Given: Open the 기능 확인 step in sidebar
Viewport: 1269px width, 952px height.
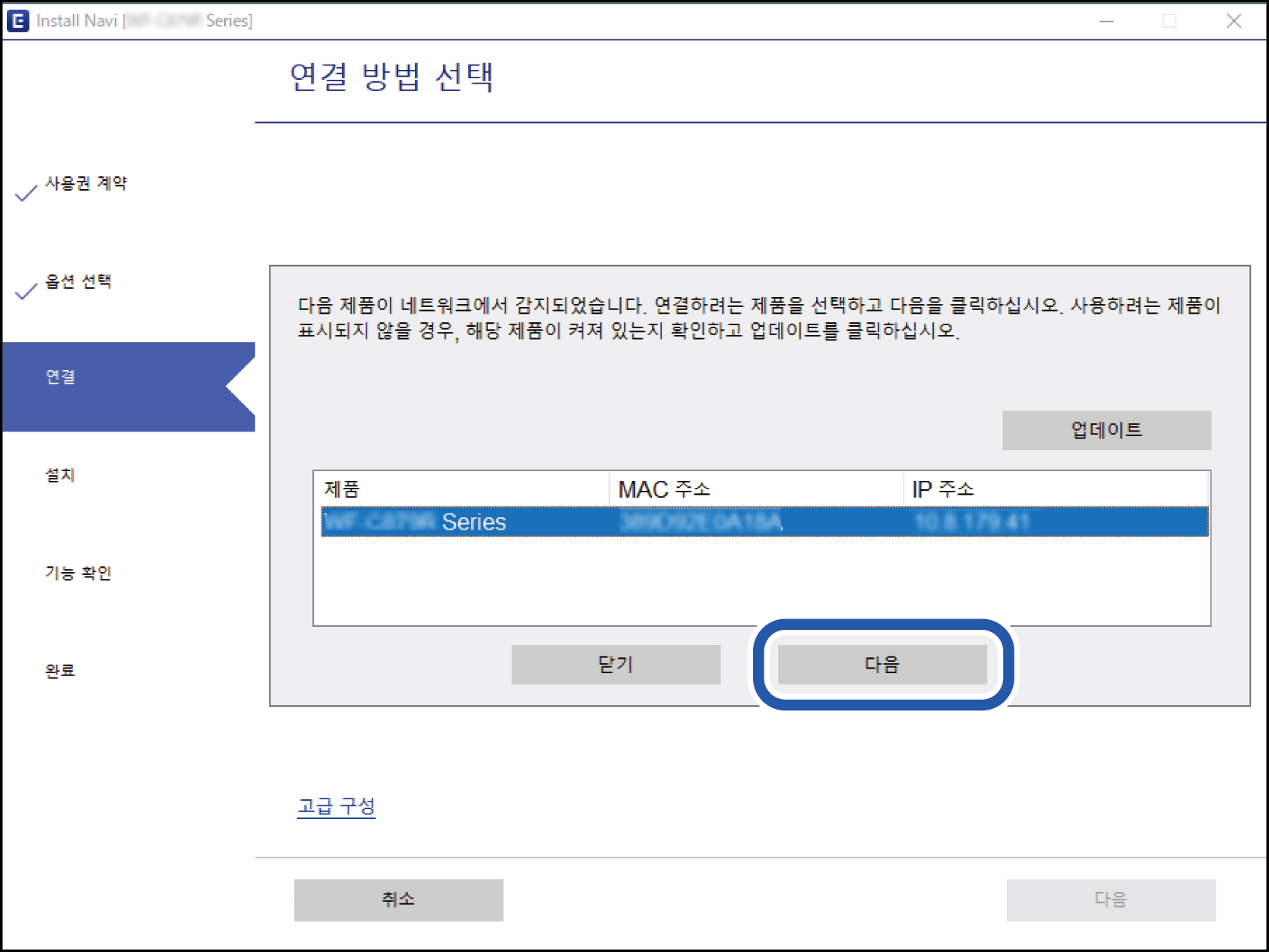Looking at the screenshot, I should coord(78,573).
